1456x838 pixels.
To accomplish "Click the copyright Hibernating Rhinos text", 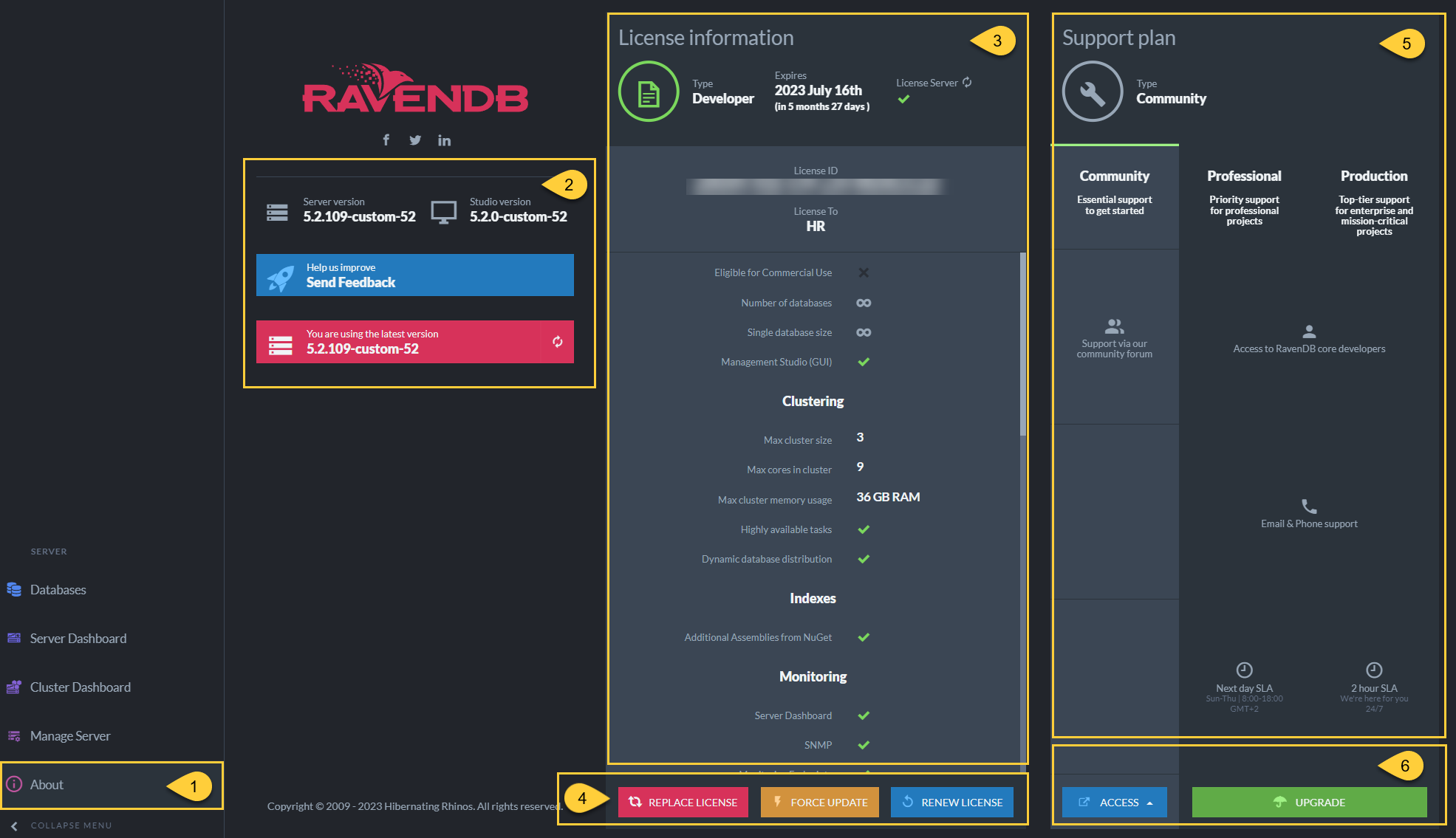I will coord(414,806).
